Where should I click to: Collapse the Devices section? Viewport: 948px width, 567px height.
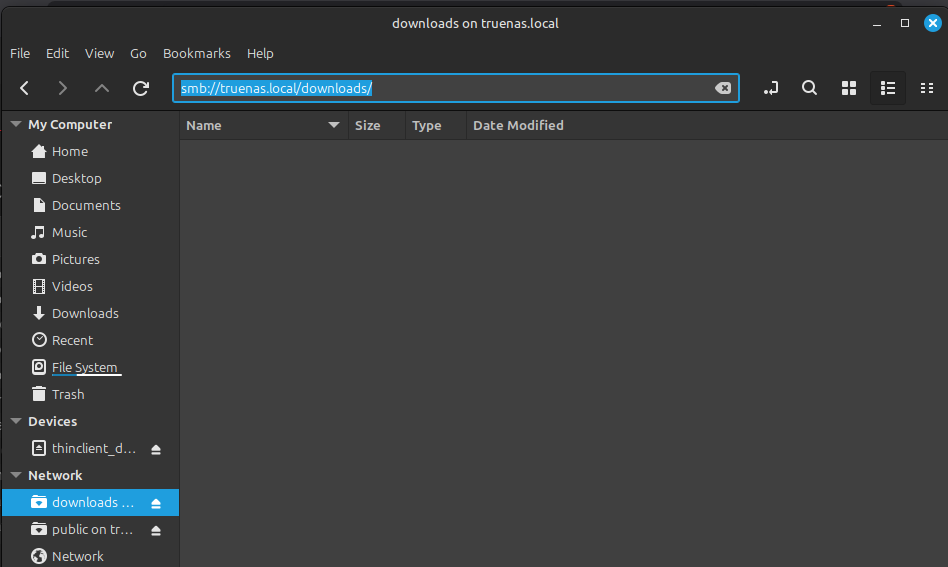16,422
